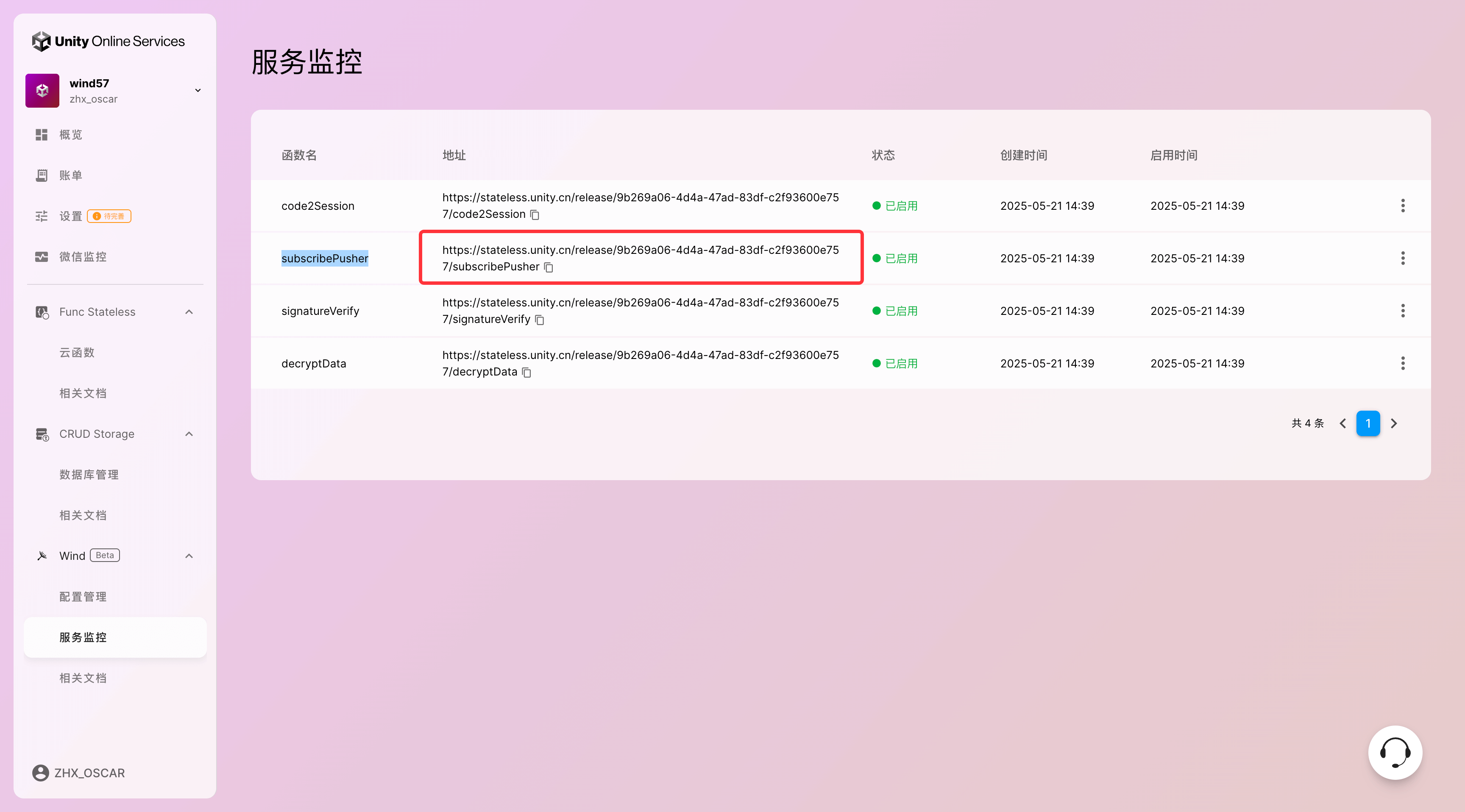Screen dimensions: 1465x812
Task: Copy the decryptData address using copy icon
Action: (526, 373)
